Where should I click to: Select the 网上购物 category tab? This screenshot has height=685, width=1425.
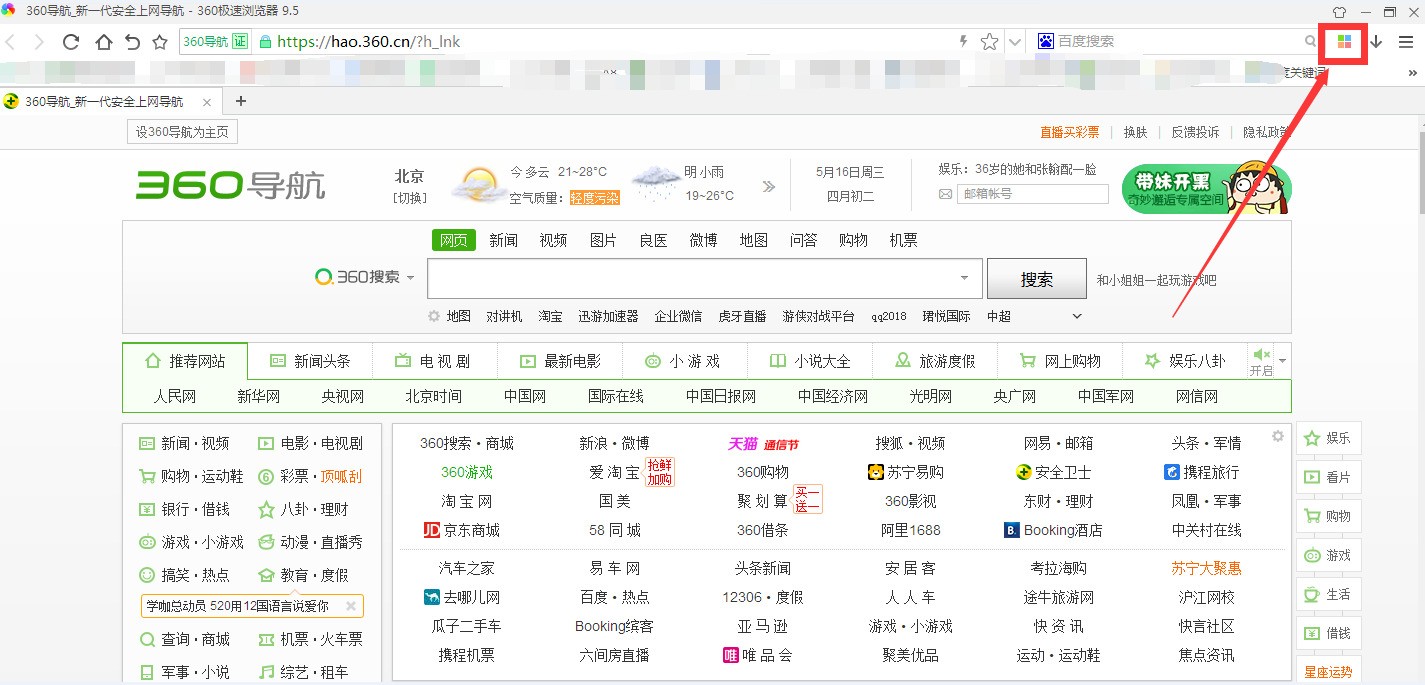tap(1060, 361)
